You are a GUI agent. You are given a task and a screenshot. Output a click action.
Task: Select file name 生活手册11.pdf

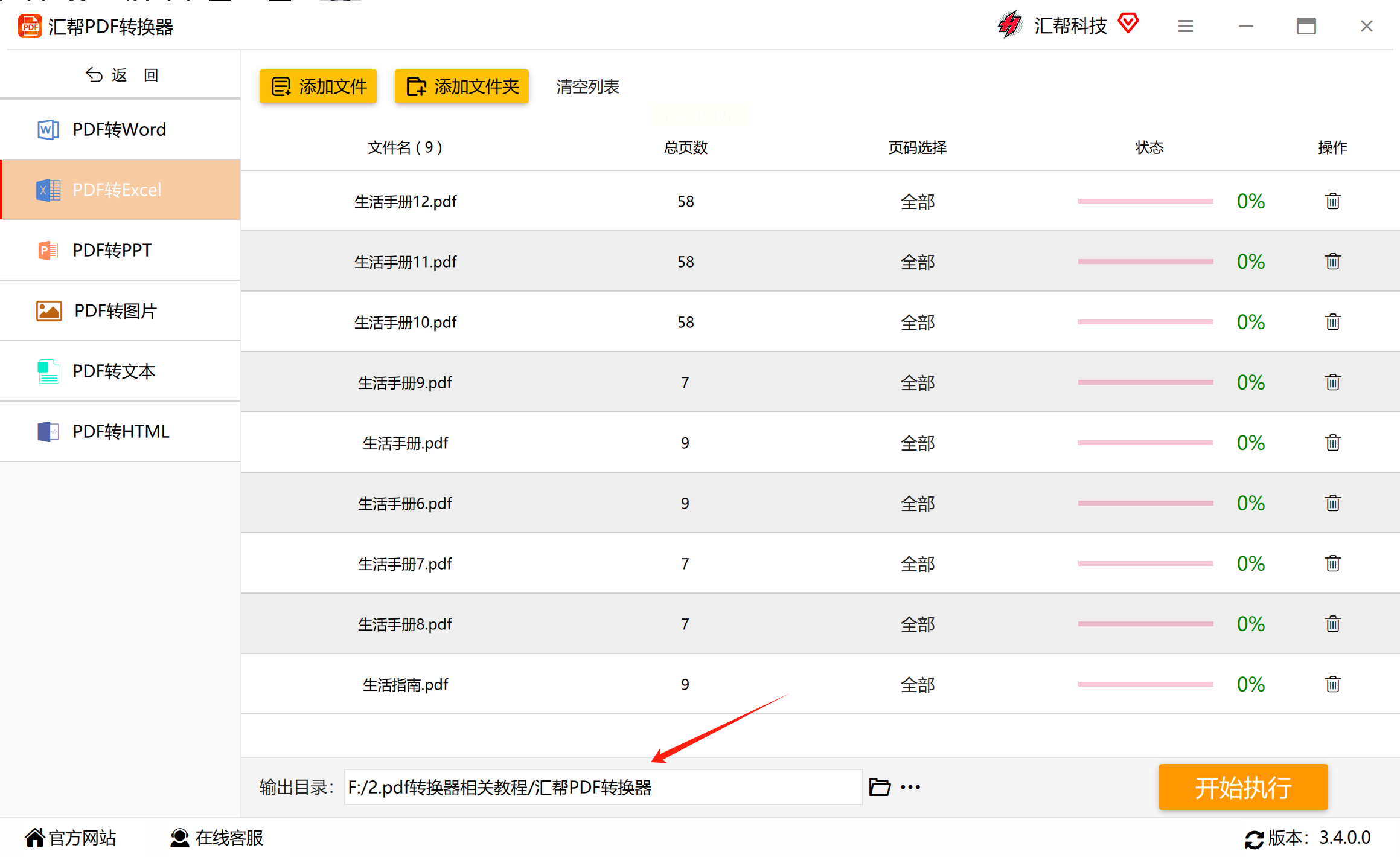pyautogui.click(x=405, y=262)
